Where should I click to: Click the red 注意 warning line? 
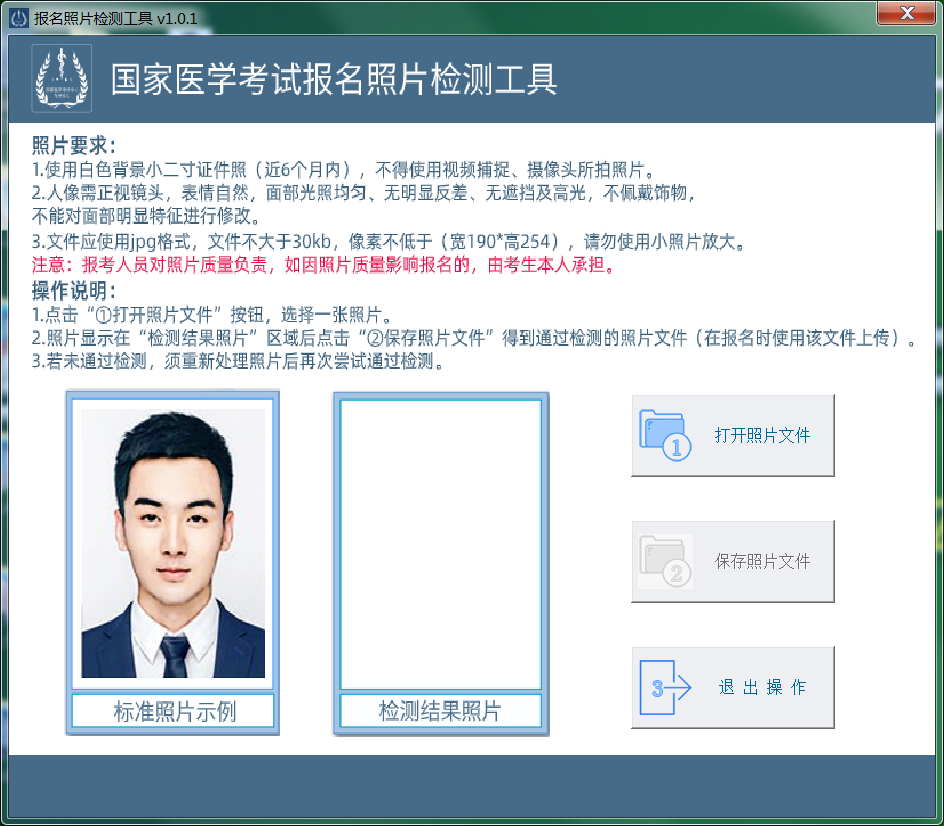click(x=324, y=265)
